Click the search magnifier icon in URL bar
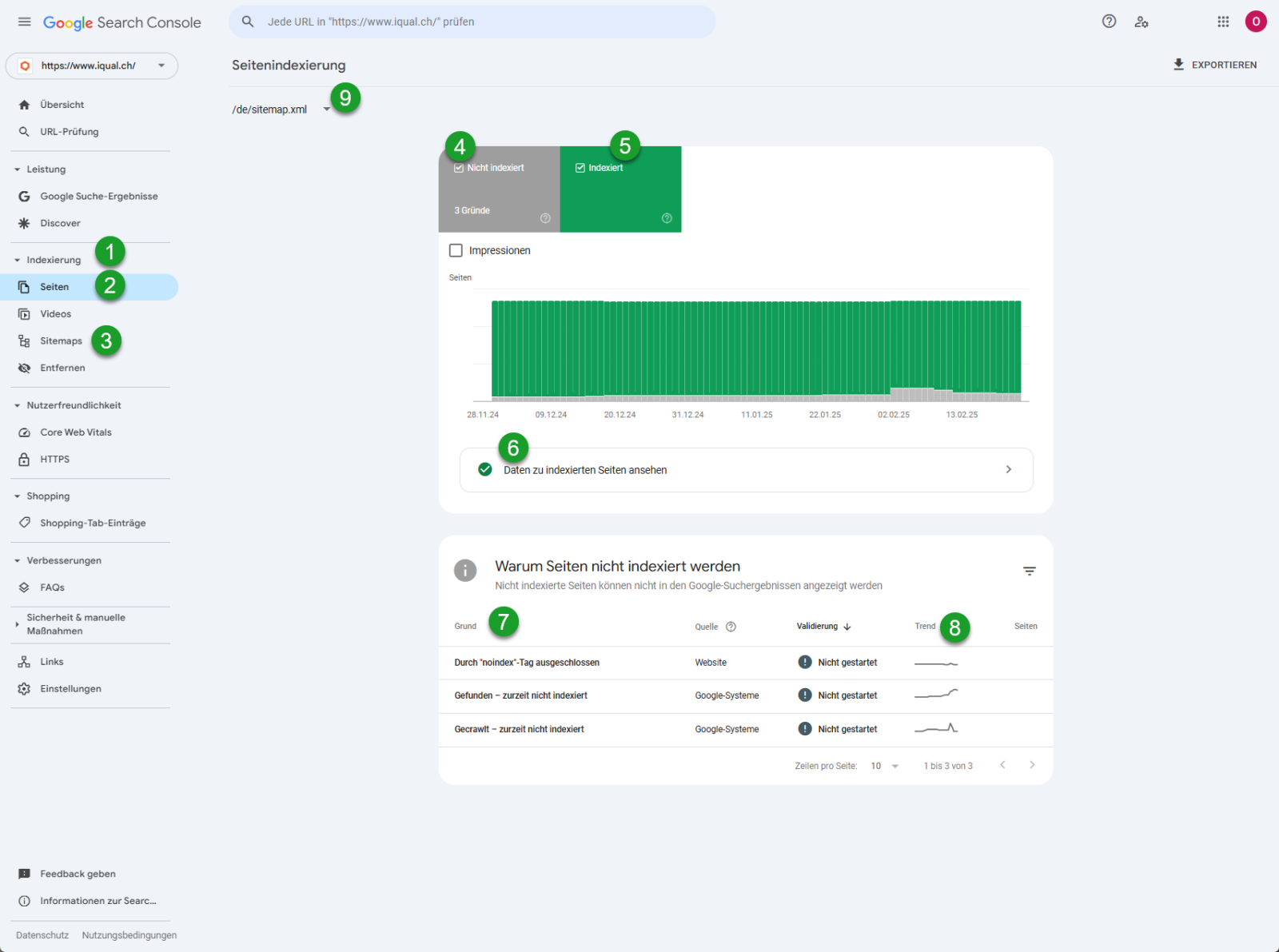The height and width of the screenshot is (952, 1279). 248,22
